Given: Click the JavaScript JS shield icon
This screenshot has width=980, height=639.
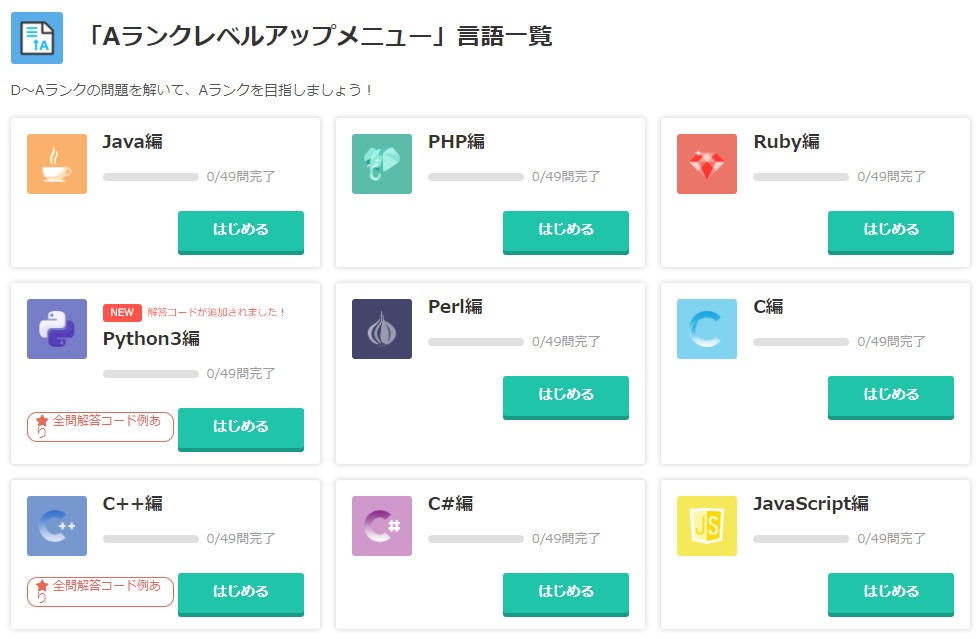Looking at the screenshot, I should coord(707,526).
